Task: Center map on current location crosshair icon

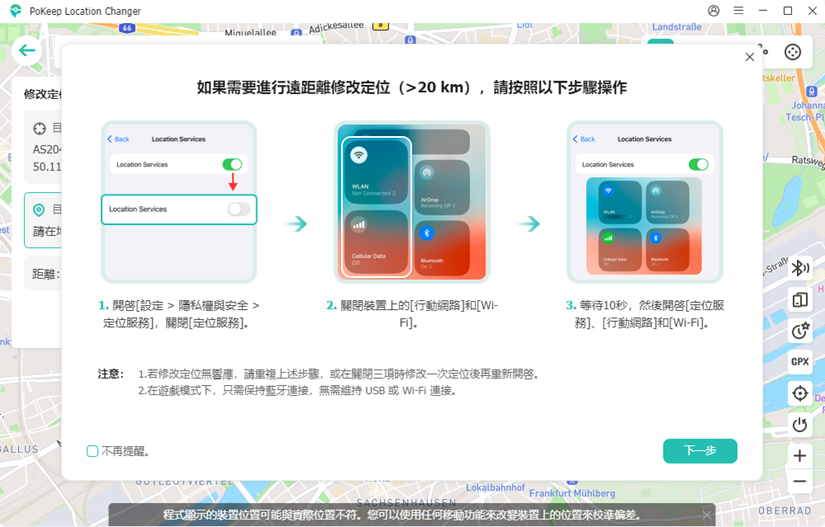Action: 800,393
